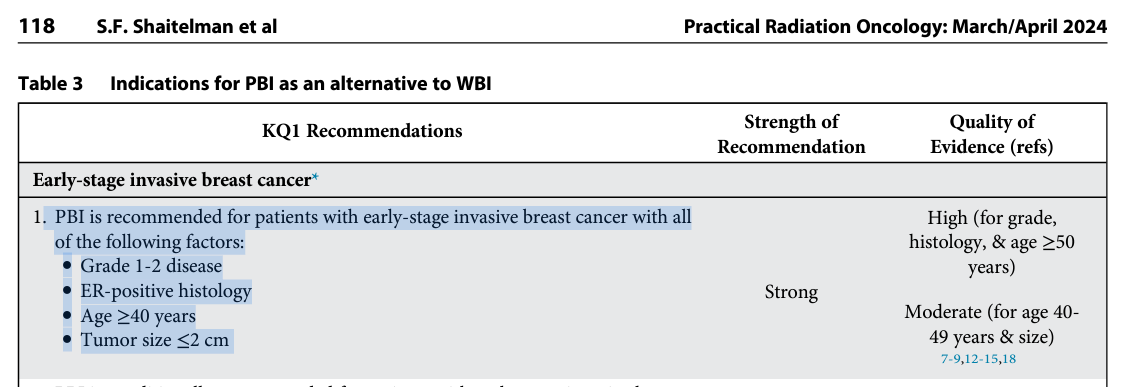Click the Tumor size ≤2 cm bullet
This screenshot has width=1145, height=387.
coord(155,340)
